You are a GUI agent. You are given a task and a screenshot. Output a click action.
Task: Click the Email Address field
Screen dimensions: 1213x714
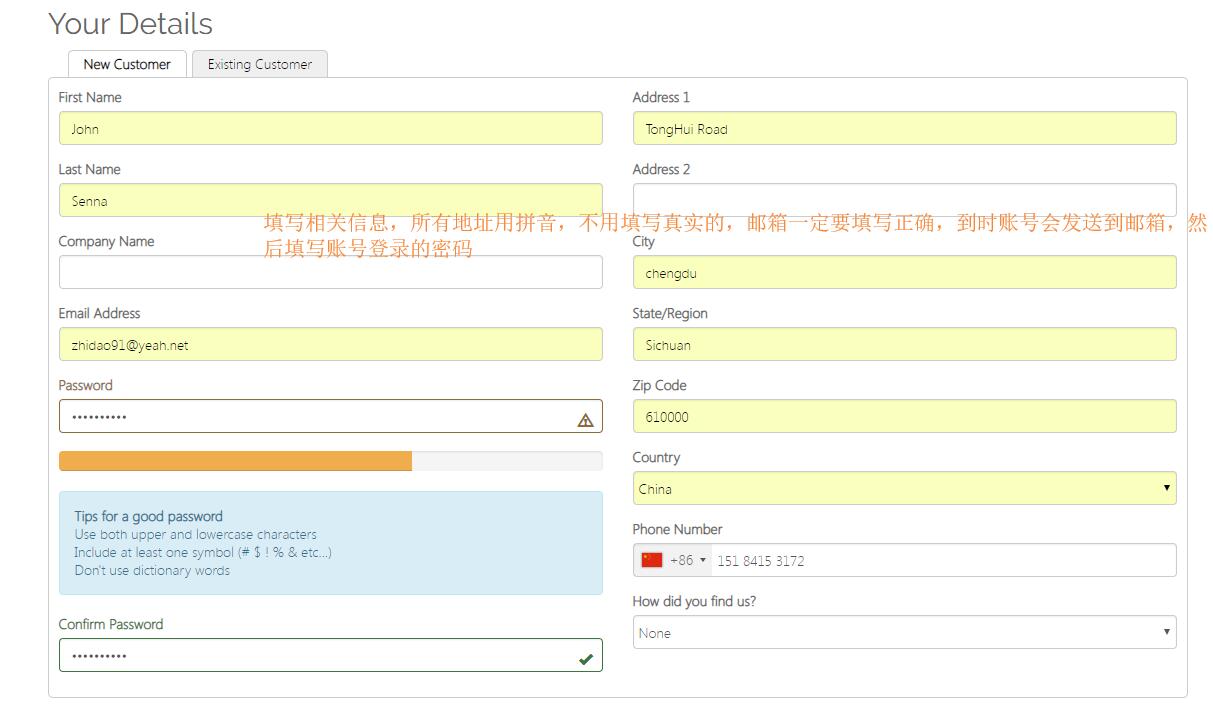click(x=330, y=344)
